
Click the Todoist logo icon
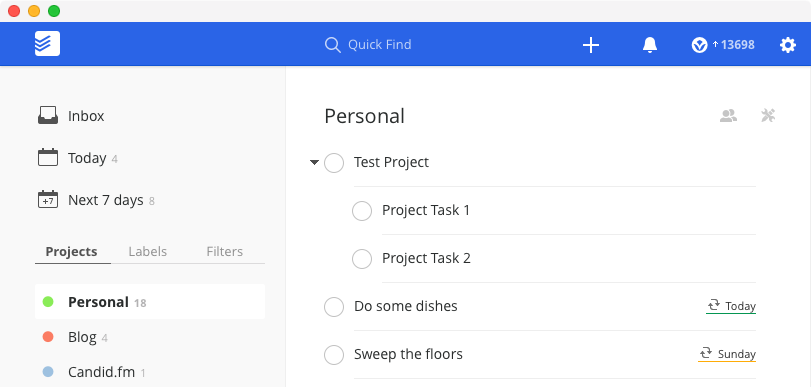click(x=48, y=44)
